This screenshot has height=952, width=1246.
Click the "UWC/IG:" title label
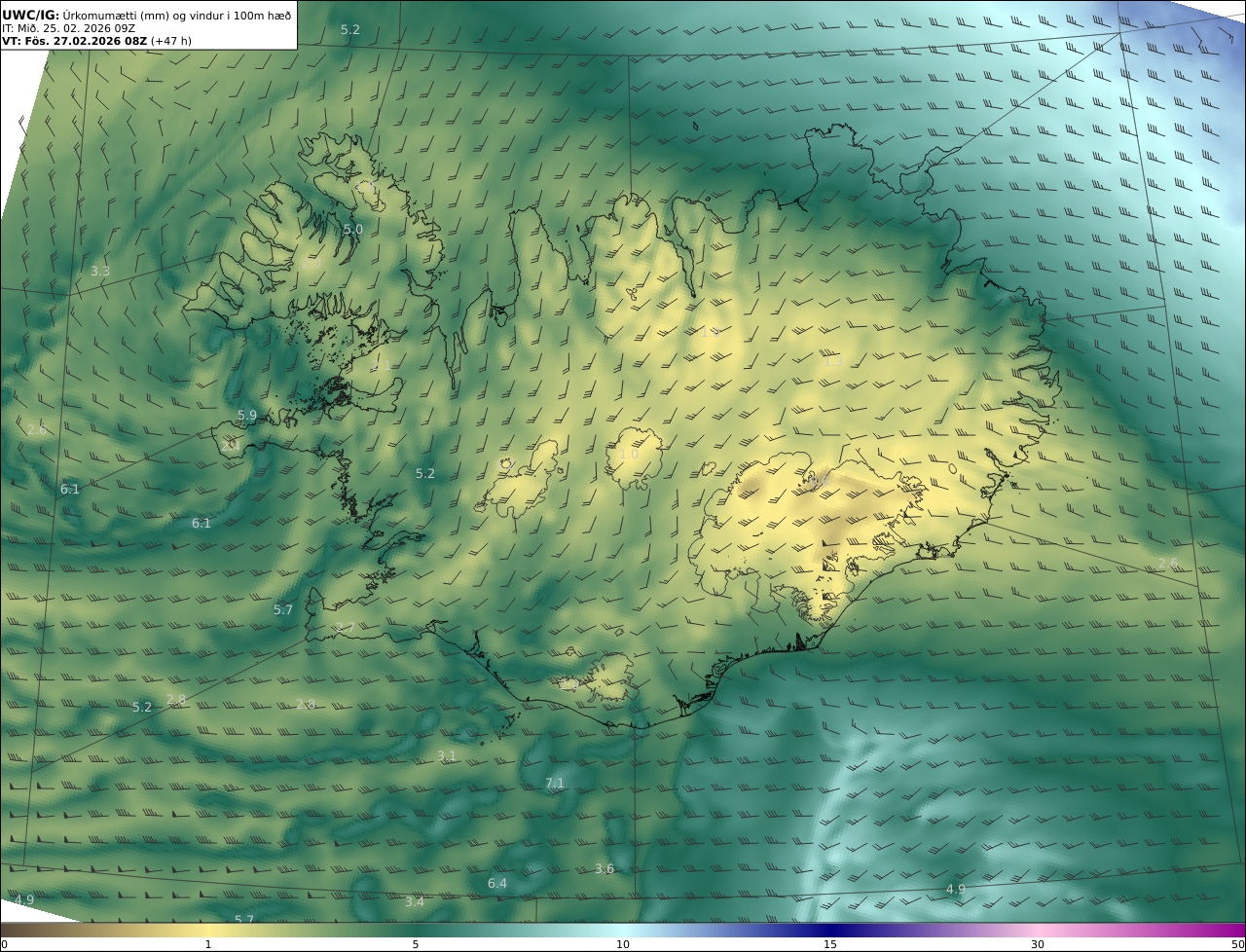point(31,15)
